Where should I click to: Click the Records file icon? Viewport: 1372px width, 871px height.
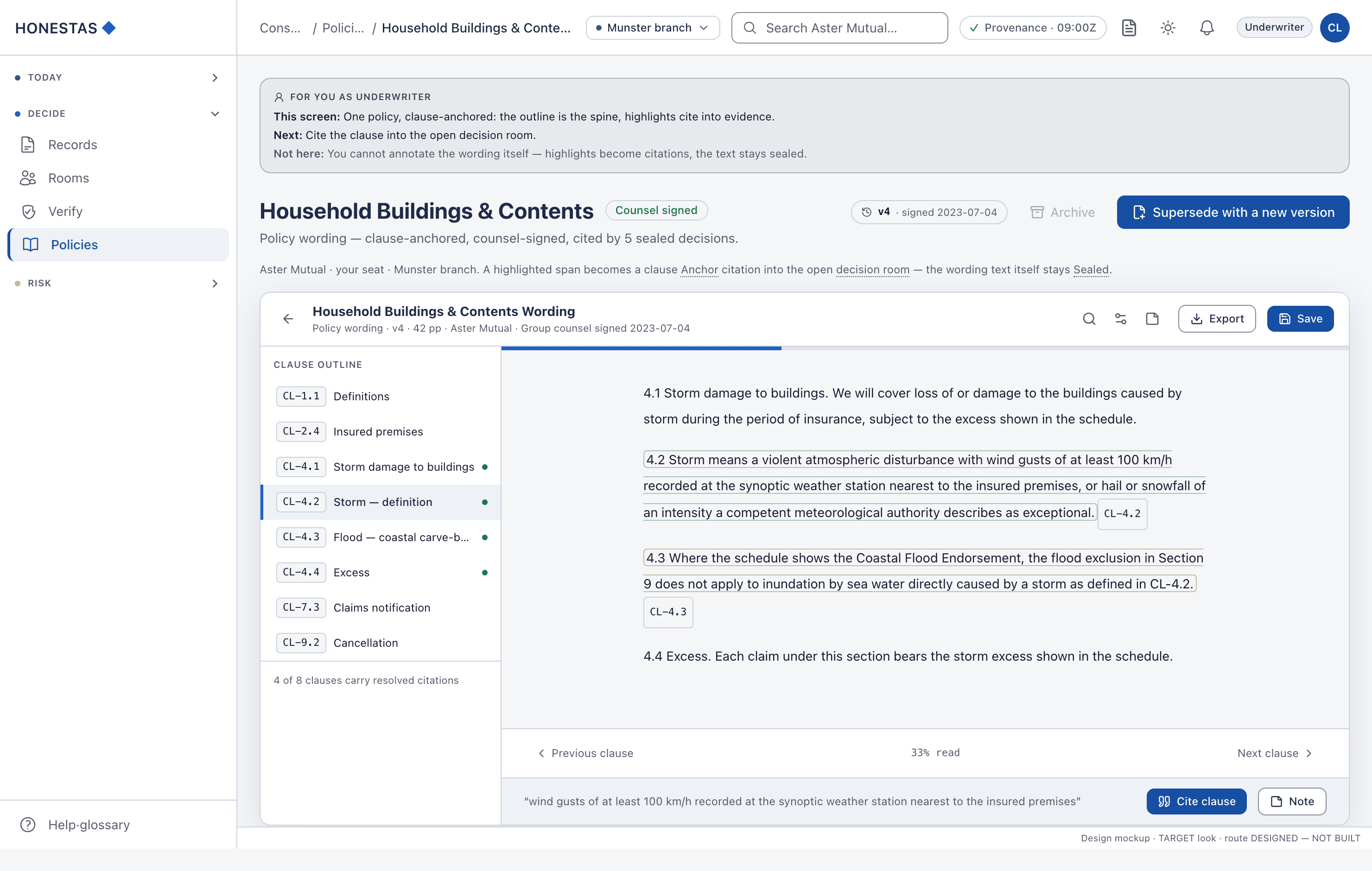click(28, 145)
